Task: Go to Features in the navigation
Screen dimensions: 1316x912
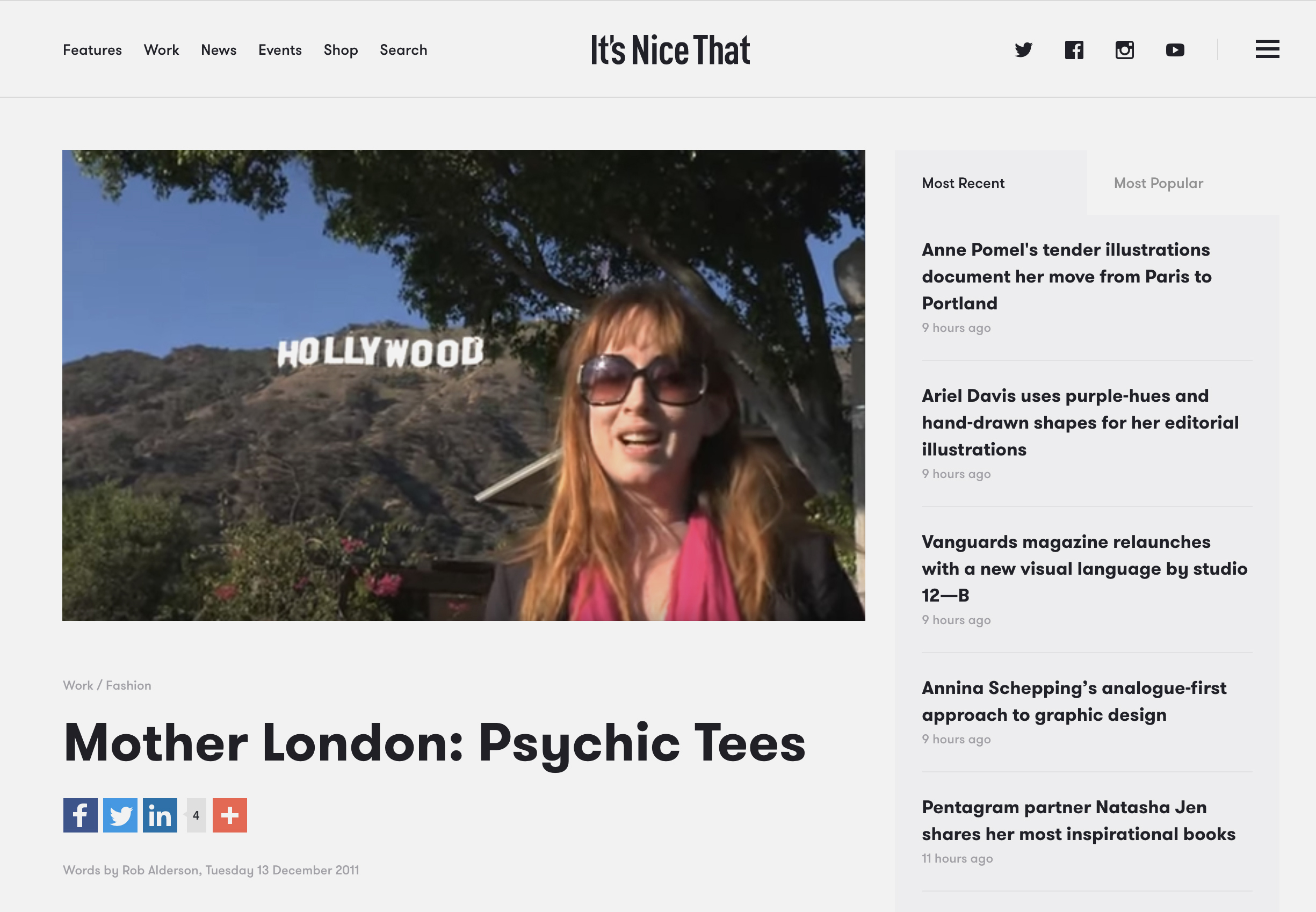Action: 92,50
